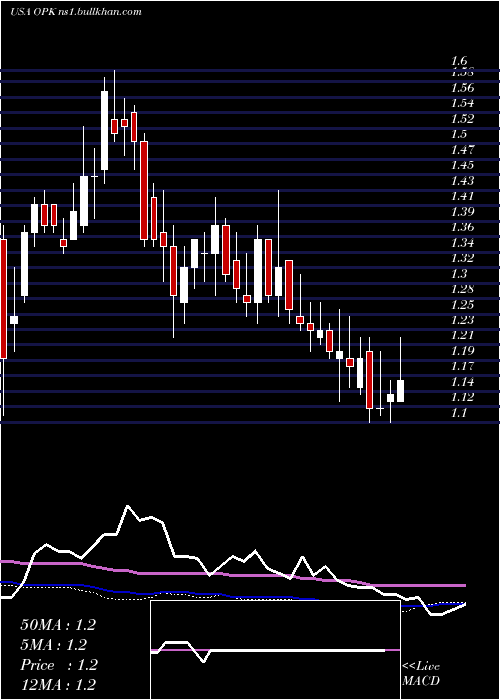Select the 1.52 price level label
This screenshot has height=700, width=500.
pos(463,119)
